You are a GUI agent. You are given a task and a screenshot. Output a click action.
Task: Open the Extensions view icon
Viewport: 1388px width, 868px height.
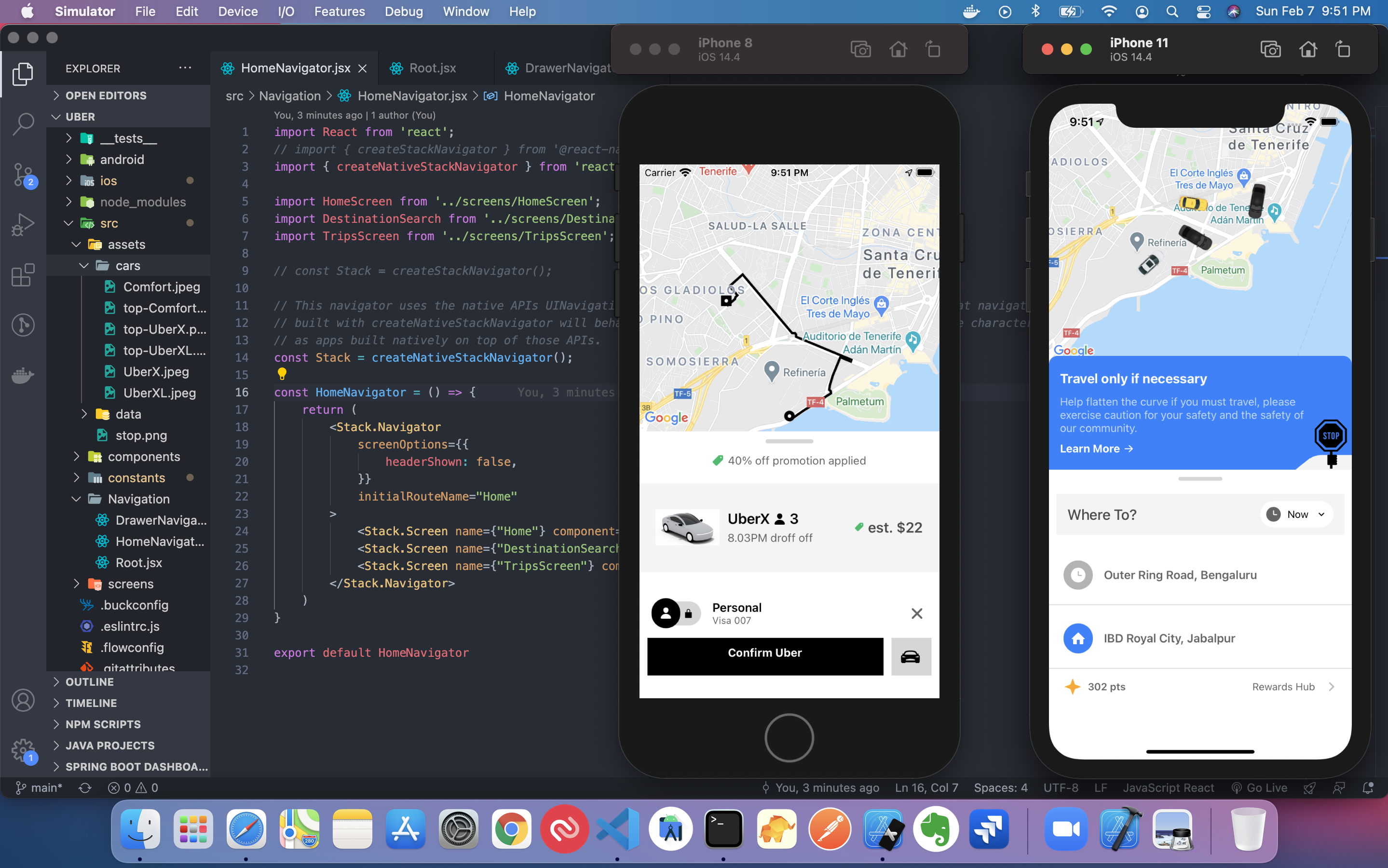[x=23, y=275]
